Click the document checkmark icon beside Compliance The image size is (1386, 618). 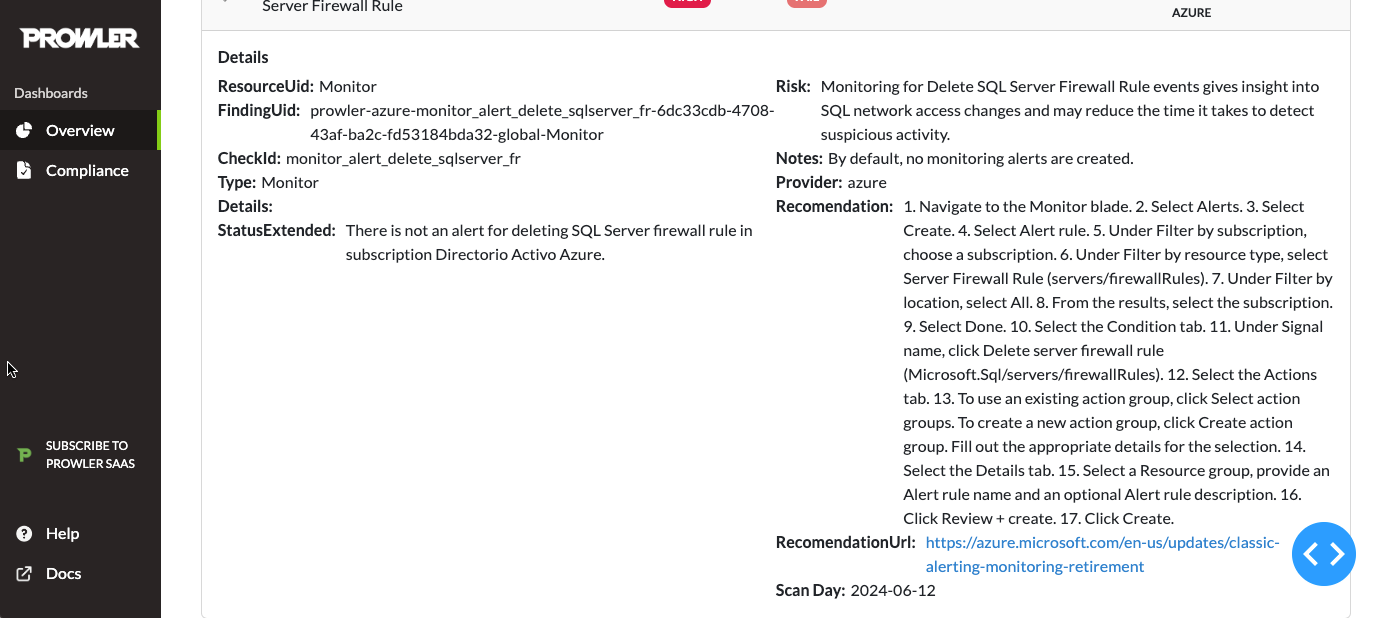click(24, 171)
